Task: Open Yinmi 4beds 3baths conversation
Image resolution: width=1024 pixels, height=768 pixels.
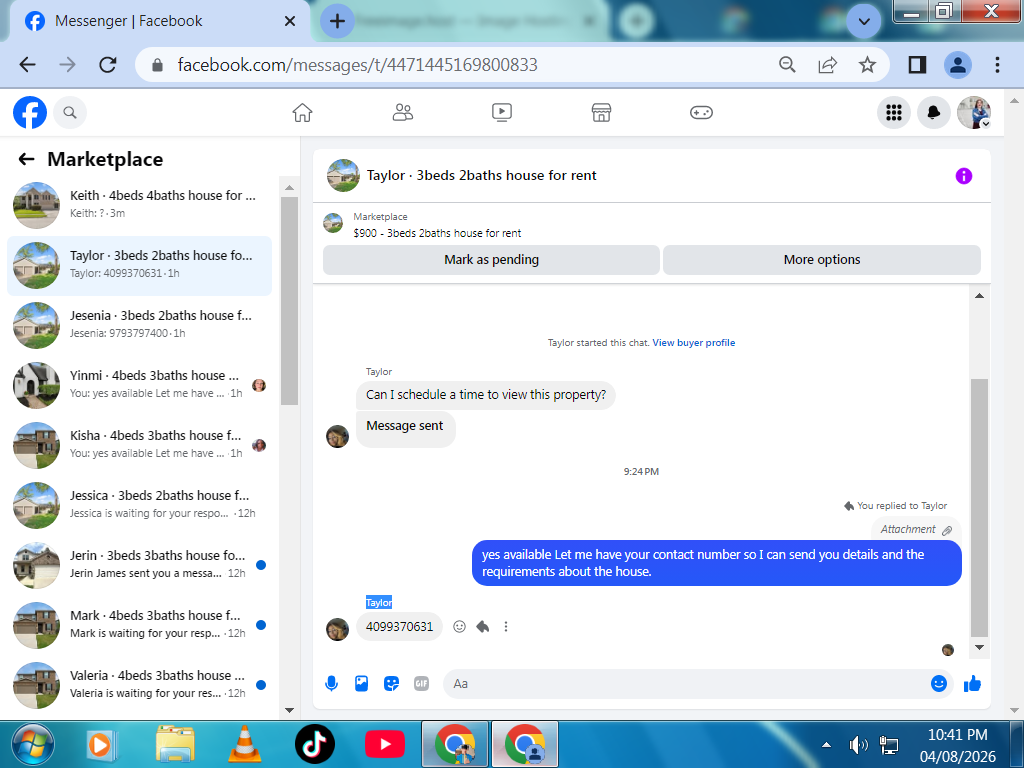Action: pos(139,385)
